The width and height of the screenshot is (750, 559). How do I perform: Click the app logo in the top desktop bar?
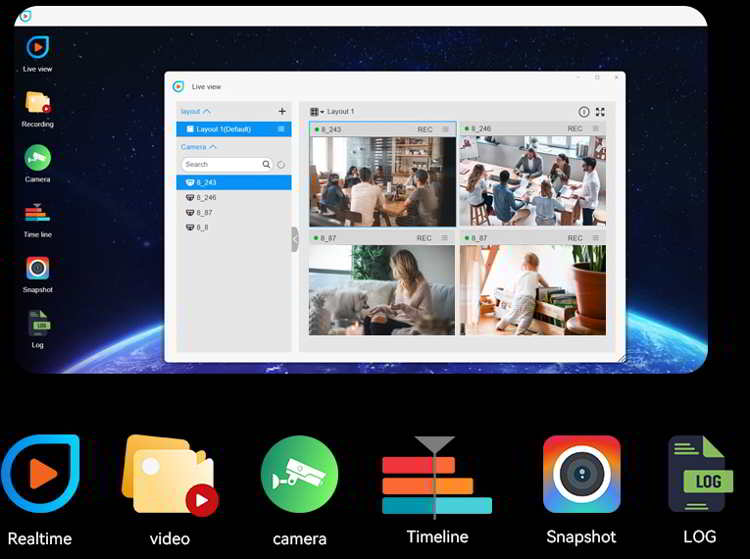pos(26,16)
